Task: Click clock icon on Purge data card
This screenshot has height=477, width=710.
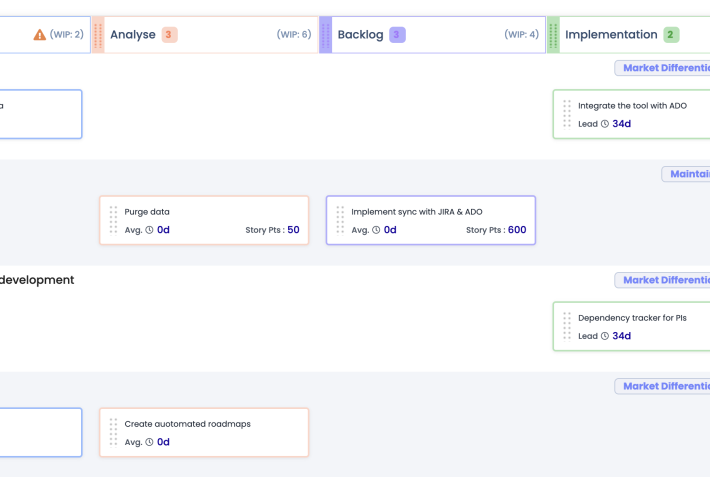Action: click(149, 230)
